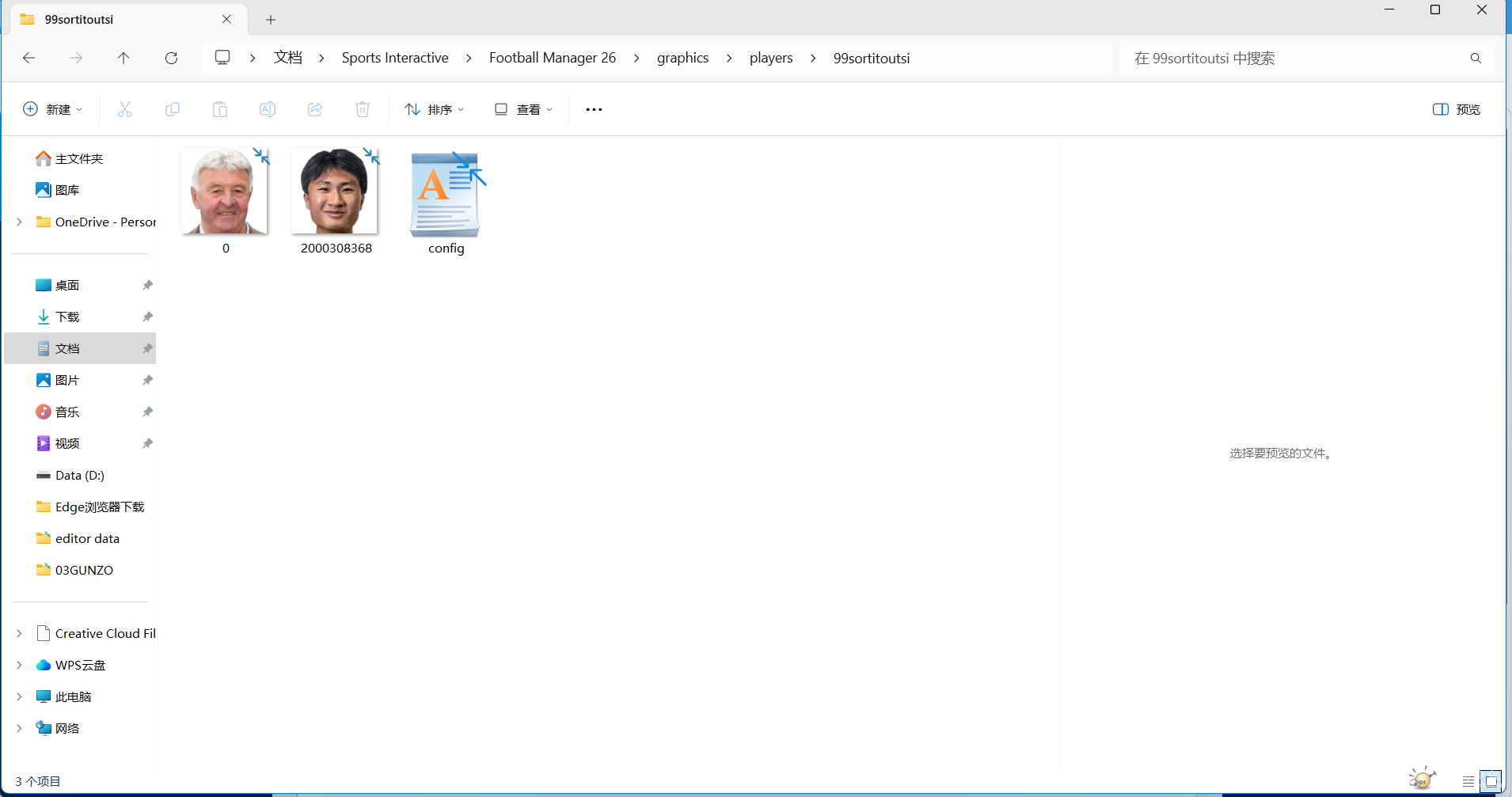
Task: Select the 2000308368 image thumbnail
Action: (x=336, y=192)
